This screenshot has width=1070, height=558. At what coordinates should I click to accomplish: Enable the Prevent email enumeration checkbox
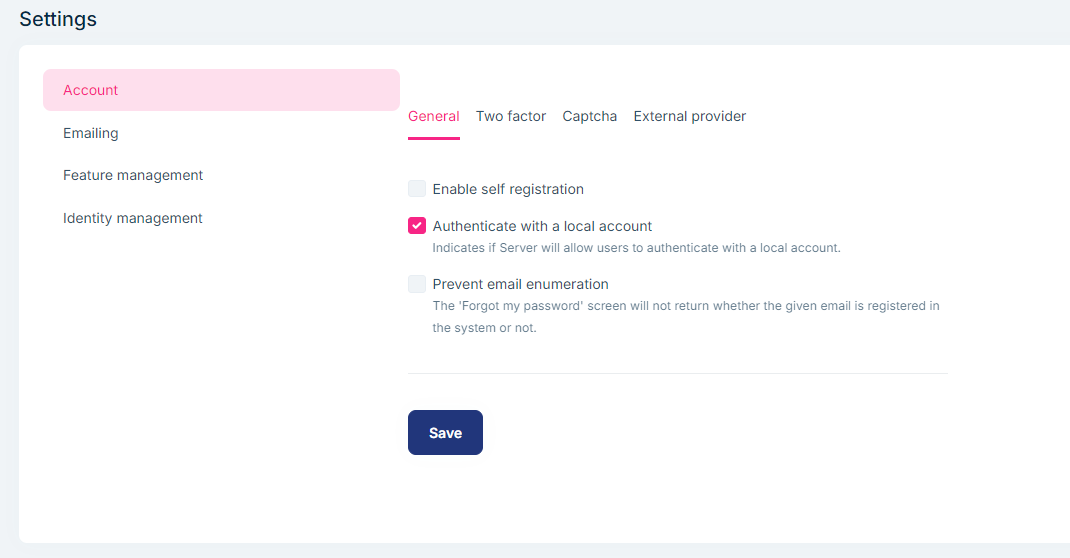point(417,284)
